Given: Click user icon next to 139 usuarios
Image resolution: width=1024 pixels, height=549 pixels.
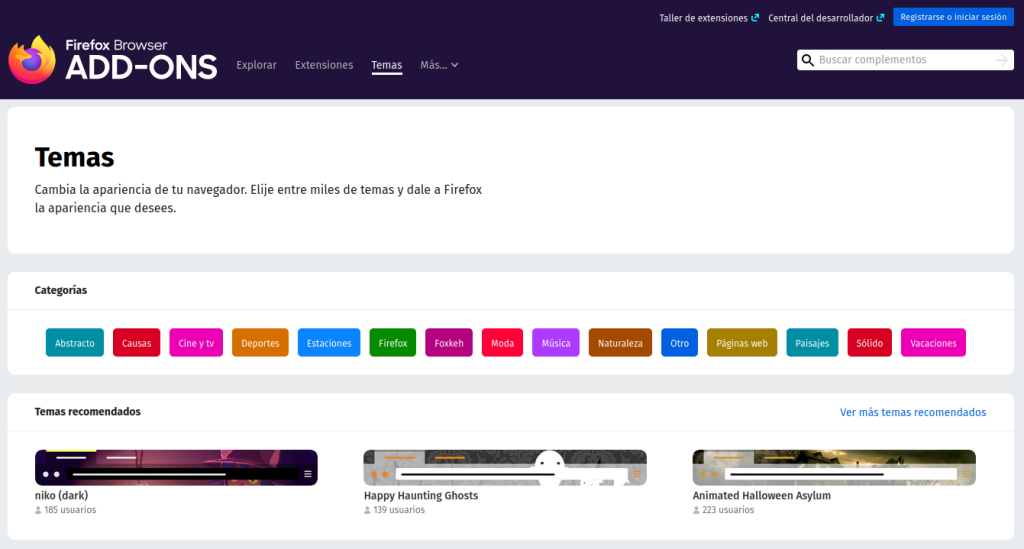Looking at the screenshot, I should [x=367, y=510].
